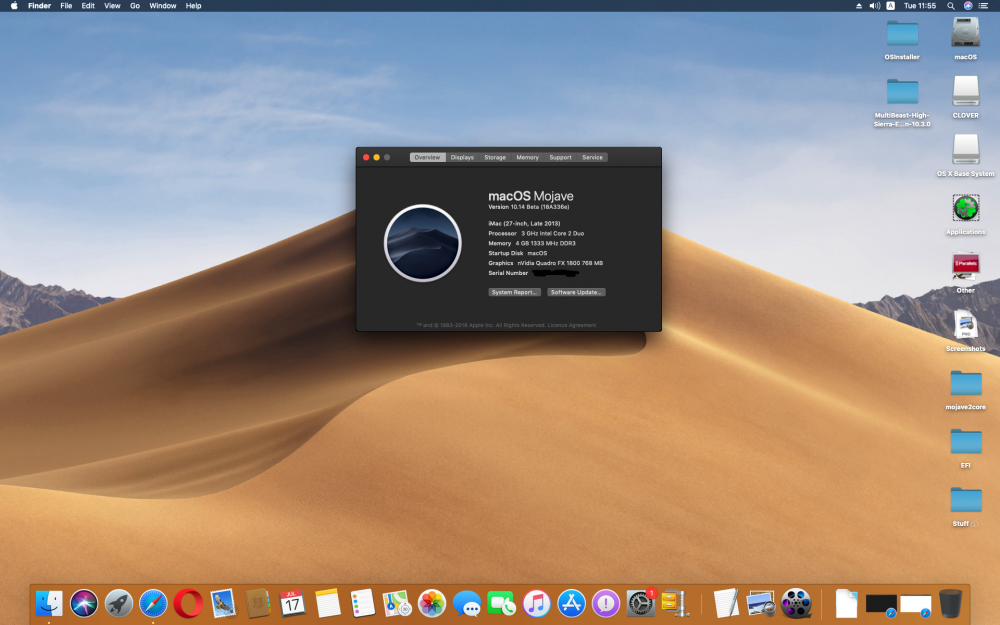Open the Licence Agreement link
This screenshot has width=1000, height=625.
coord(572,325)
